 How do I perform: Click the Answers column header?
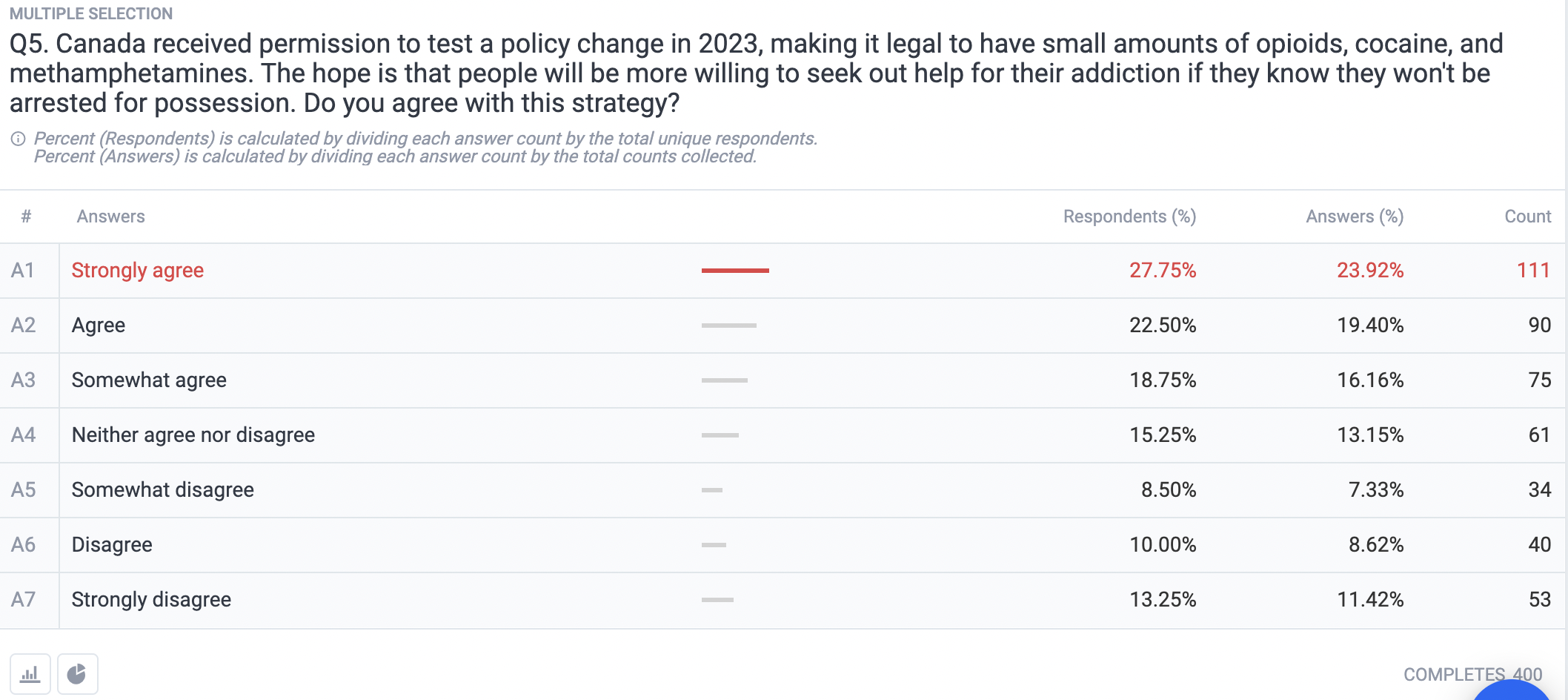click(x=111, y=217)
